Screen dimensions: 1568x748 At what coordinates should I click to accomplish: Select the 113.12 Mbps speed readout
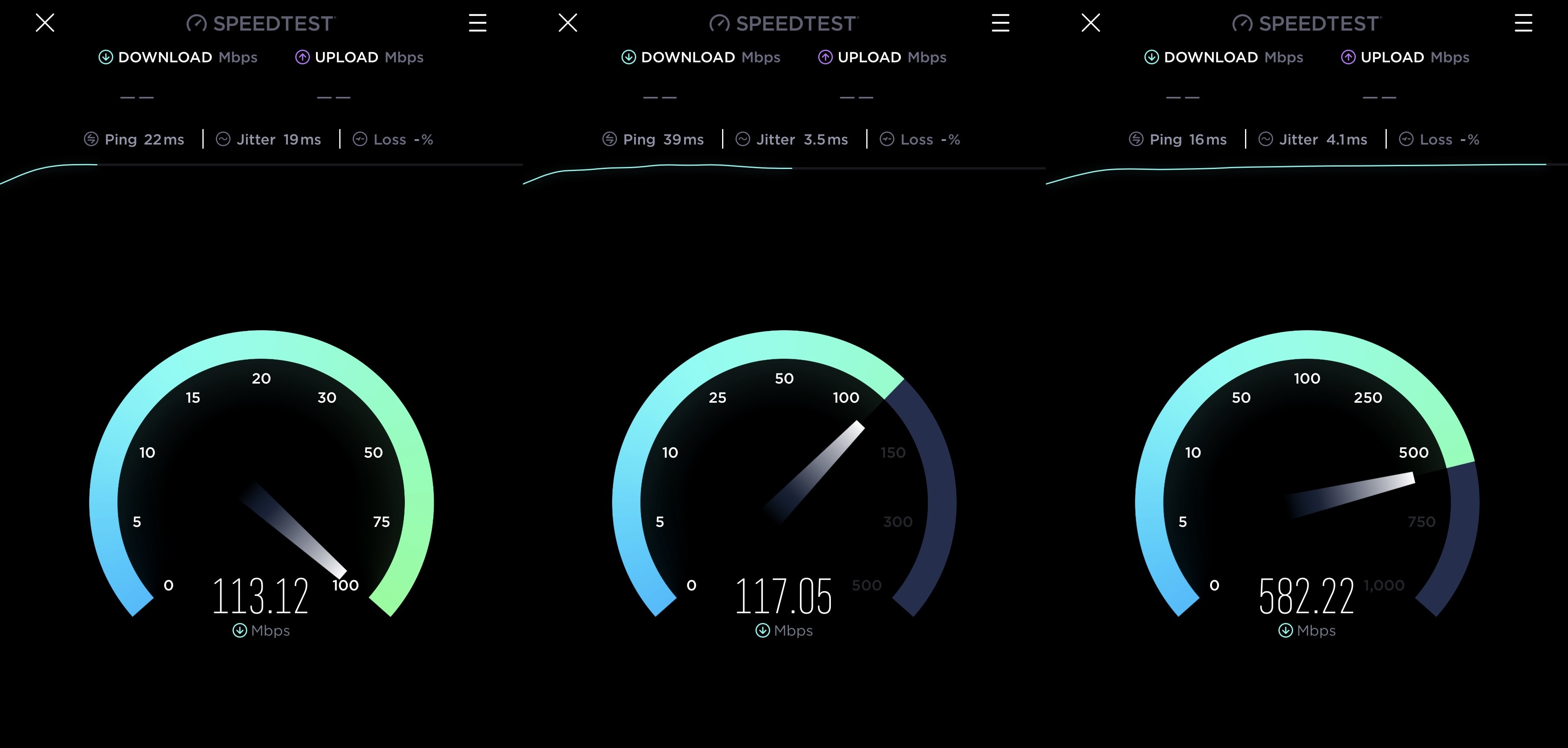pyautogui.click(x=261, y=596)
